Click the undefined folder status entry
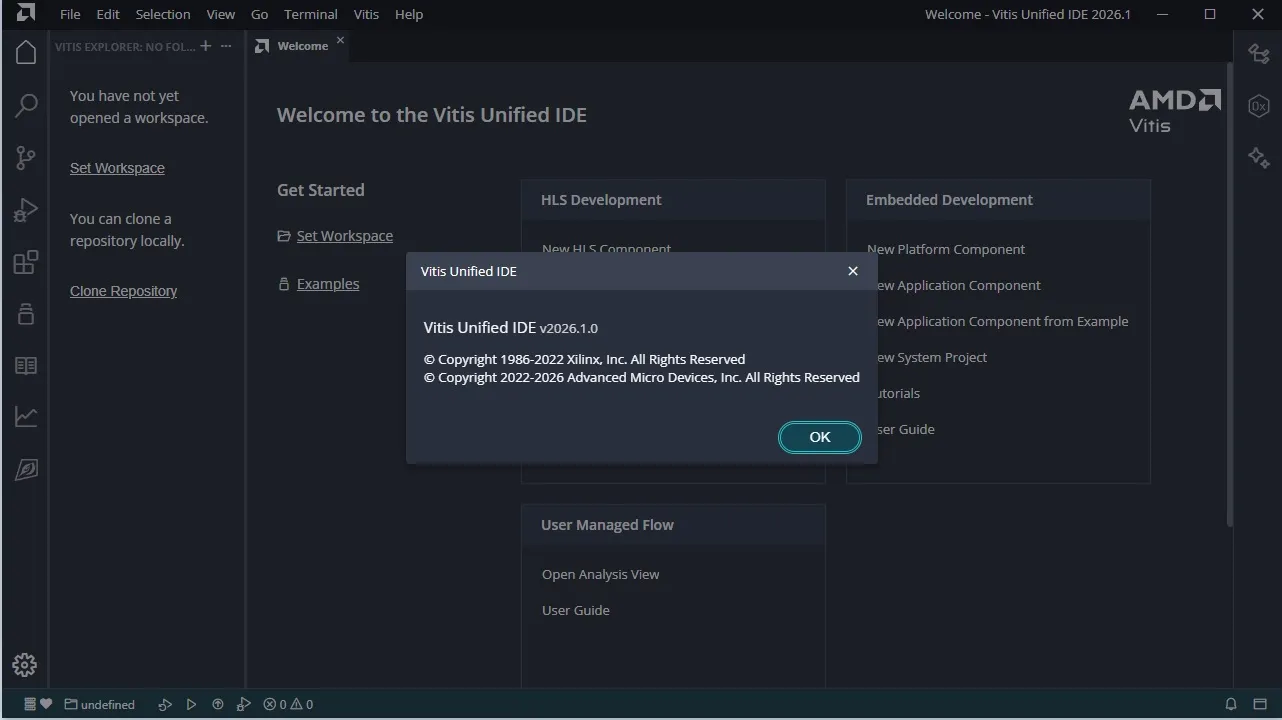Screen dimensions: 1282x720 [x=100, y=704]
